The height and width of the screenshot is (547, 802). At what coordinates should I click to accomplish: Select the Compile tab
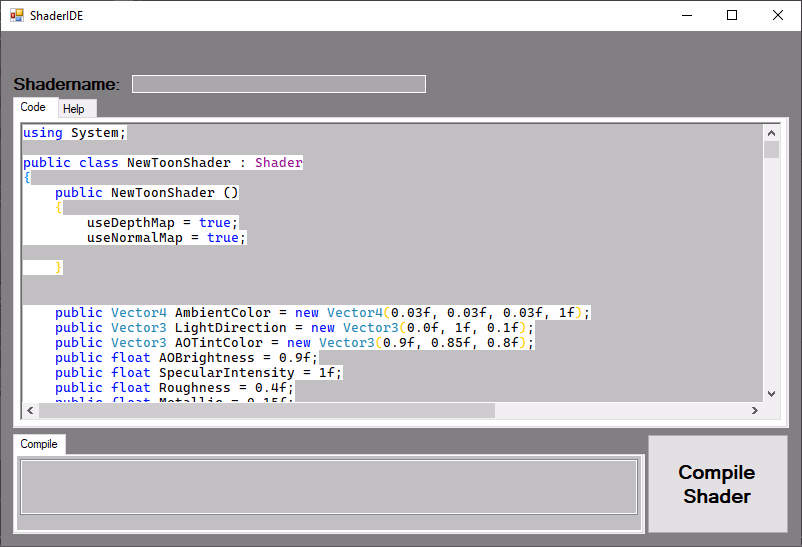(39, 444)
